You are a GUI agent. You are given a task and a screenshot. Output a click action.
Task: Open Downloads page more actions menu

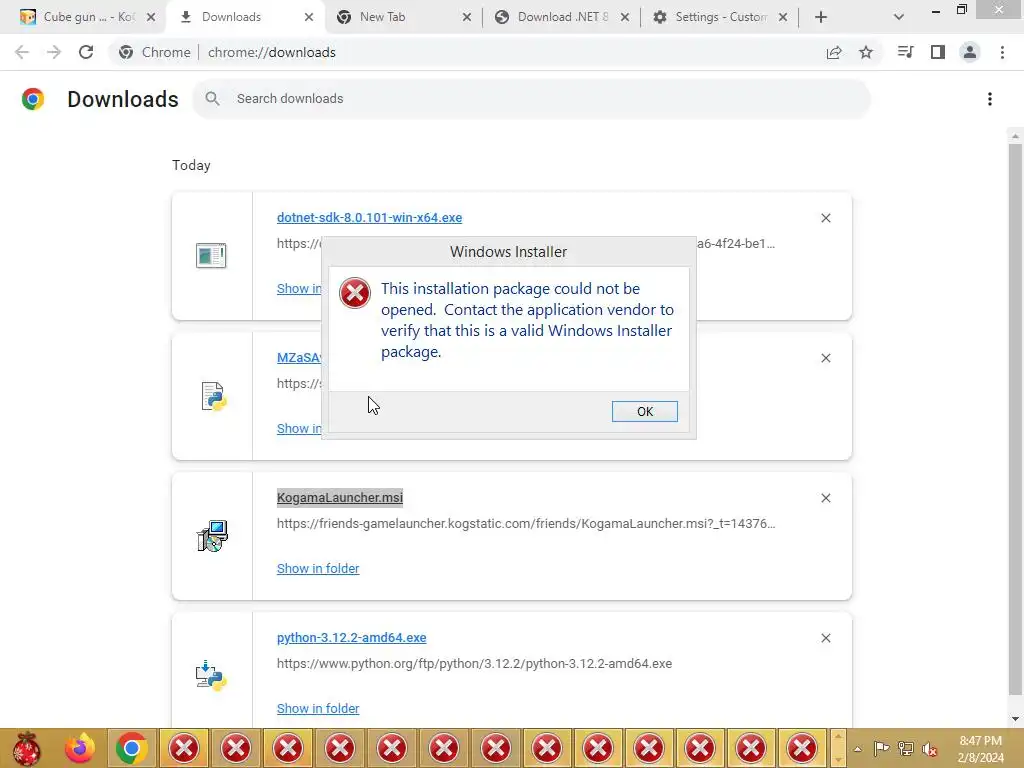tap(990, 99)
